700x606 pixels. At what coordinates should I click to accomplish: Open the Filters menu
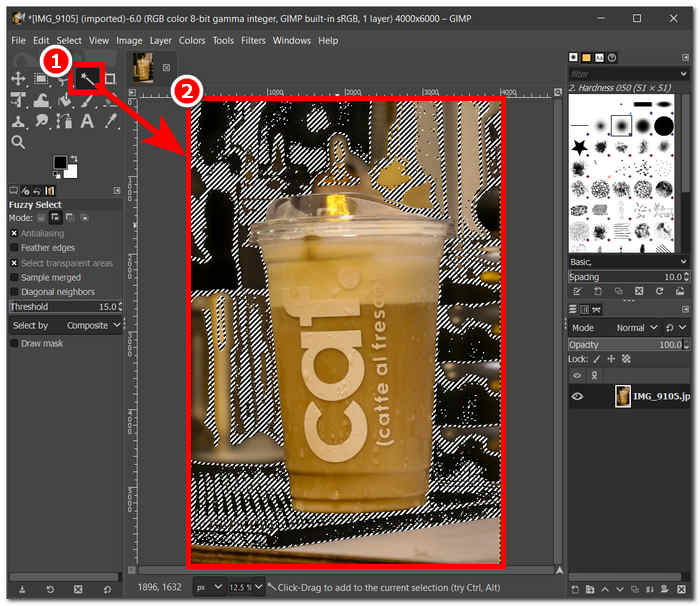click(x=252, y=40)
